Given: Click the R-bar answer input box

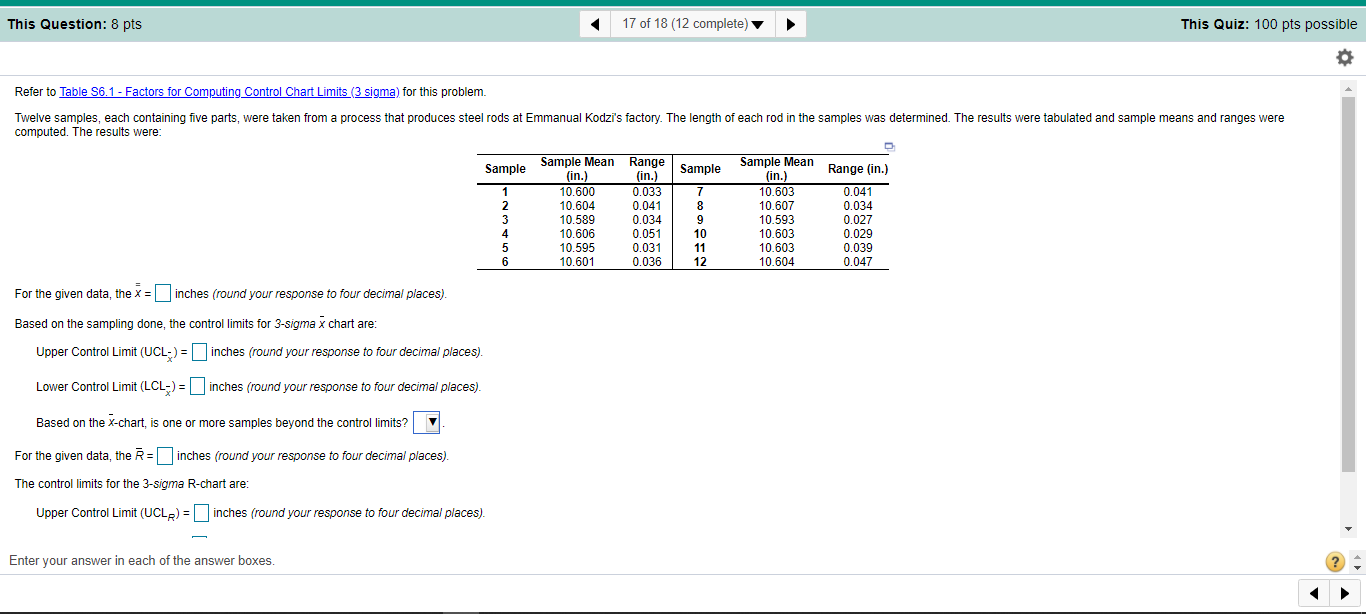Looking at the screenshot, I should (x=165, y=456).
